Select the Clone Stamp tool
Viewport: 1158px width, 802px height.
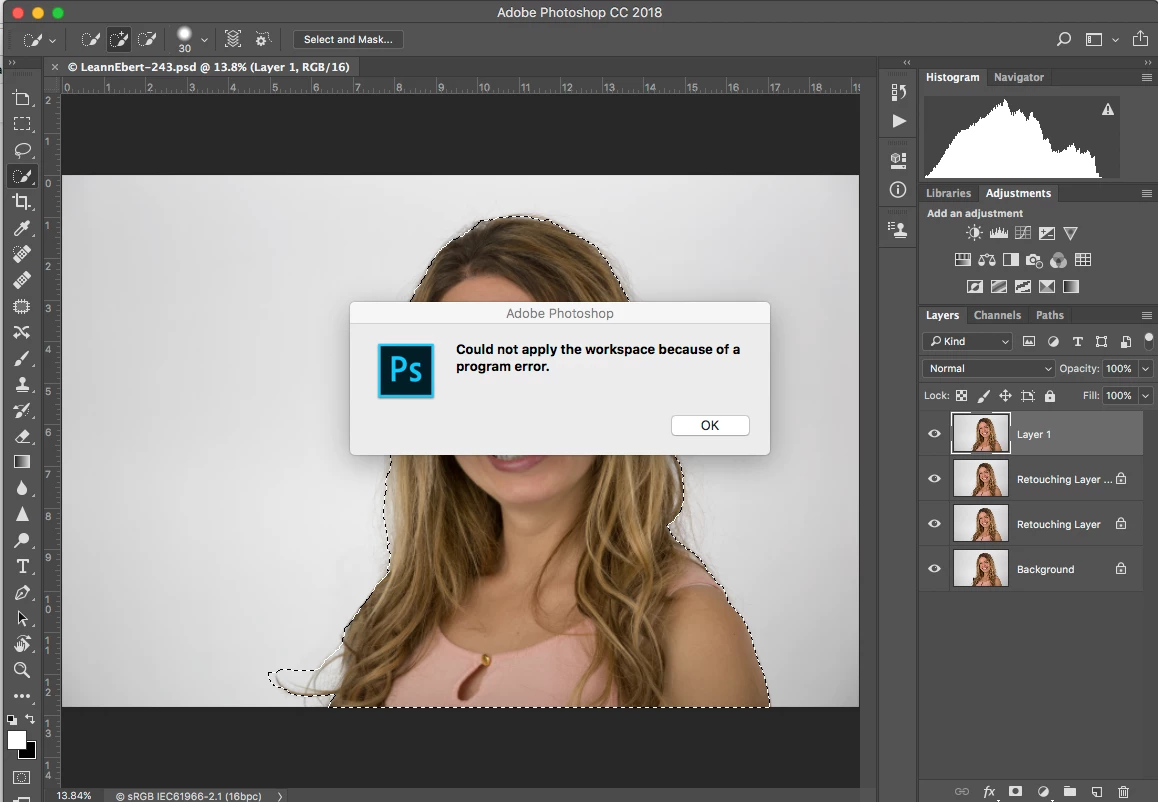[21, 384]
